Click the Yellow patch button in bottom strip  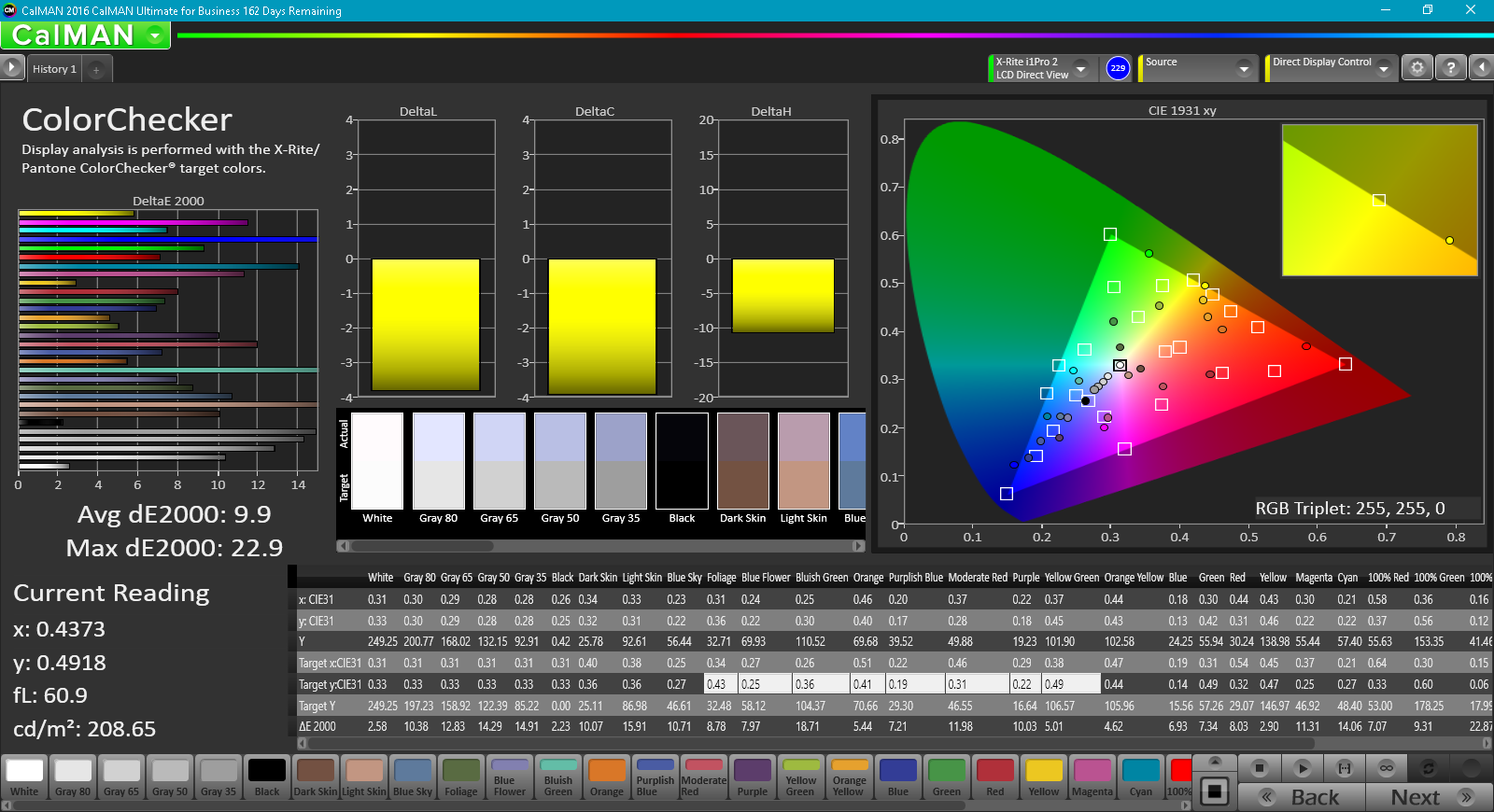click(1044, 777)
